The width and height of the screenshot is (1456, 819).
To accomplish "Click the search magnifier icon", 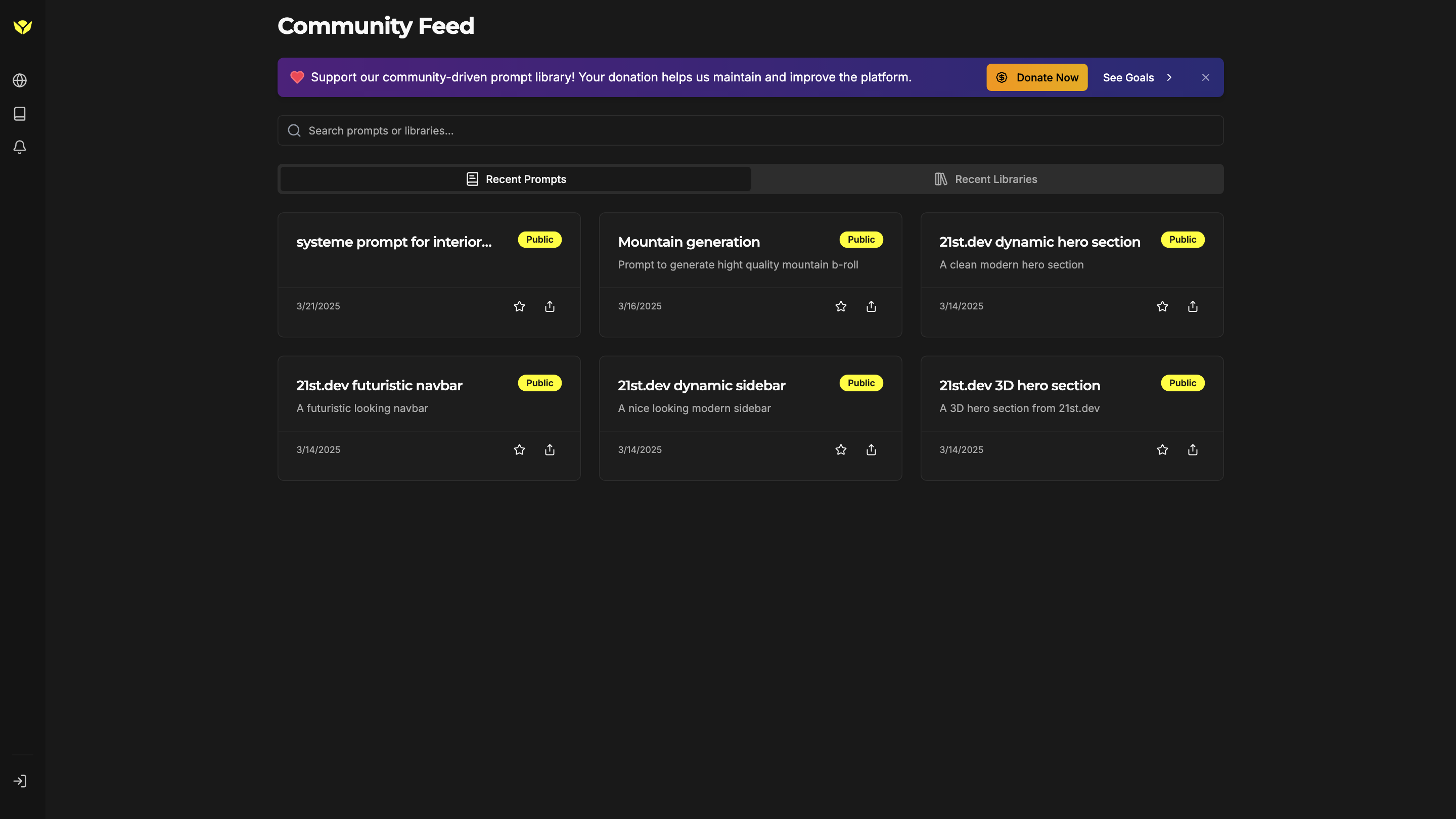I will [x=294, y=130].
